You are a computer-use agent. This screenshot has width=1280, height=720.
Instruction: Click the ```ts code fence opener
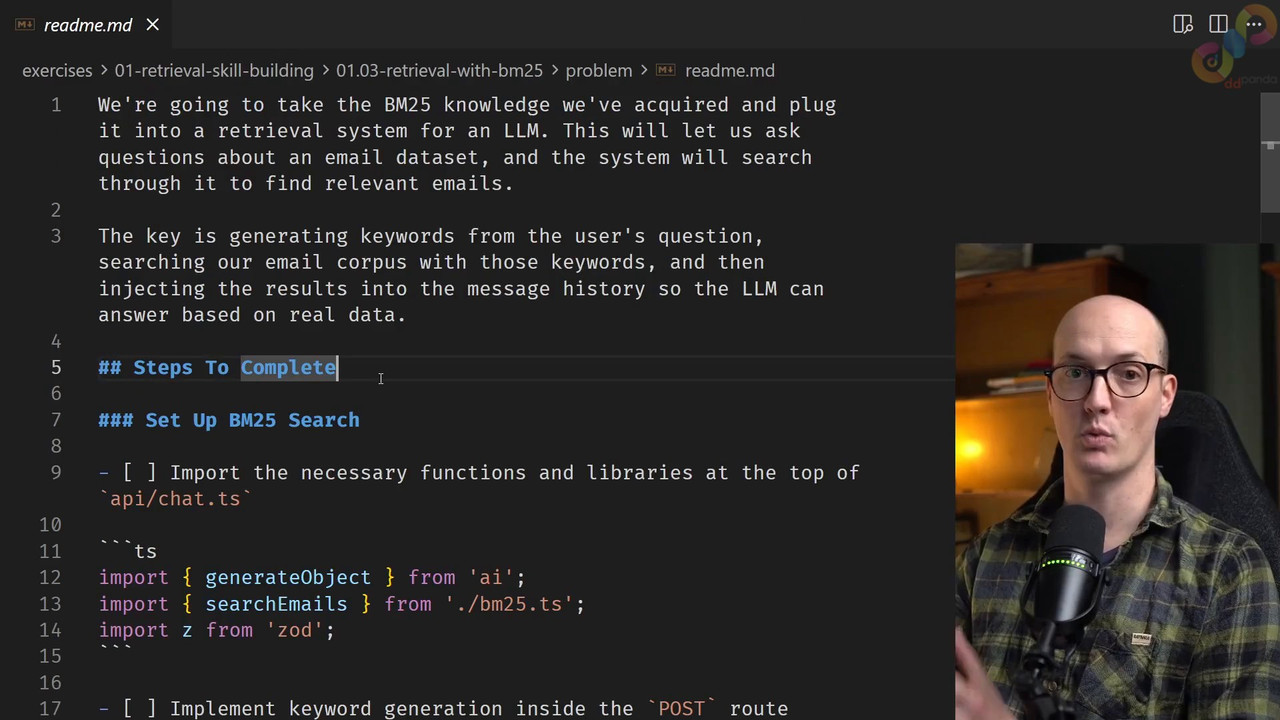click(x=128, y=551)
